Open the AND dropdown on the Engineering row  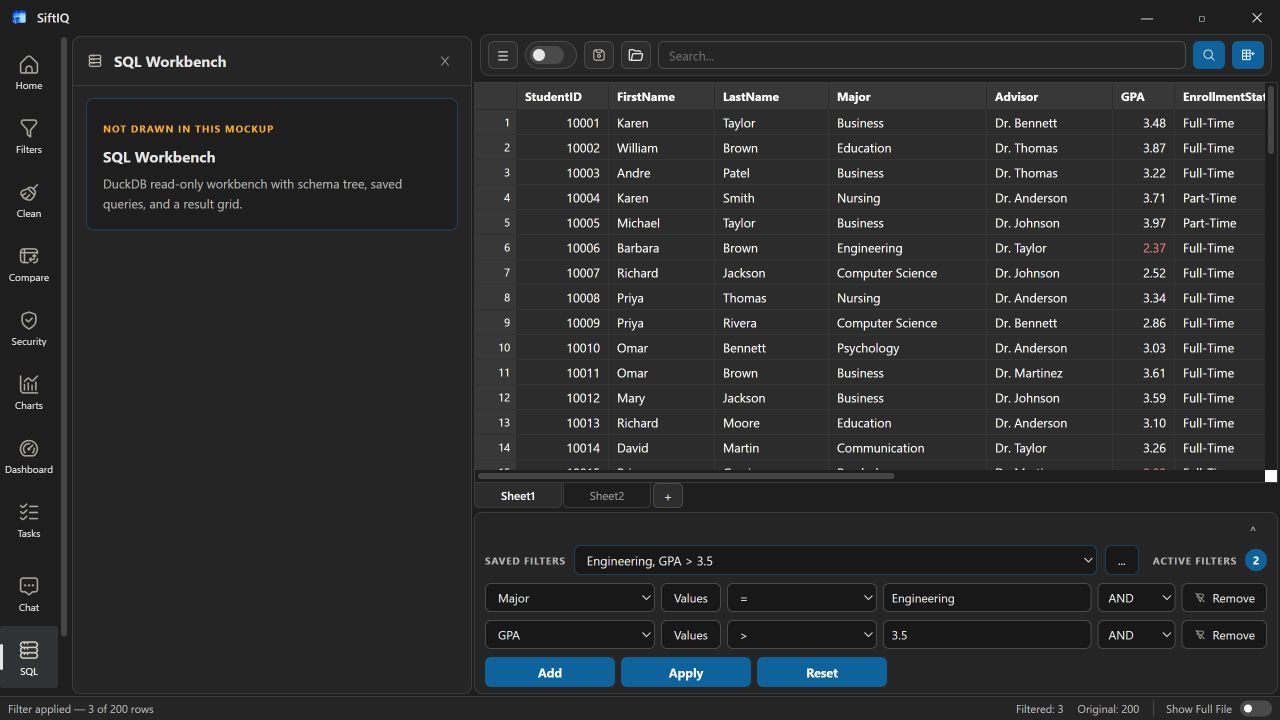click(x=1136, y=598)
